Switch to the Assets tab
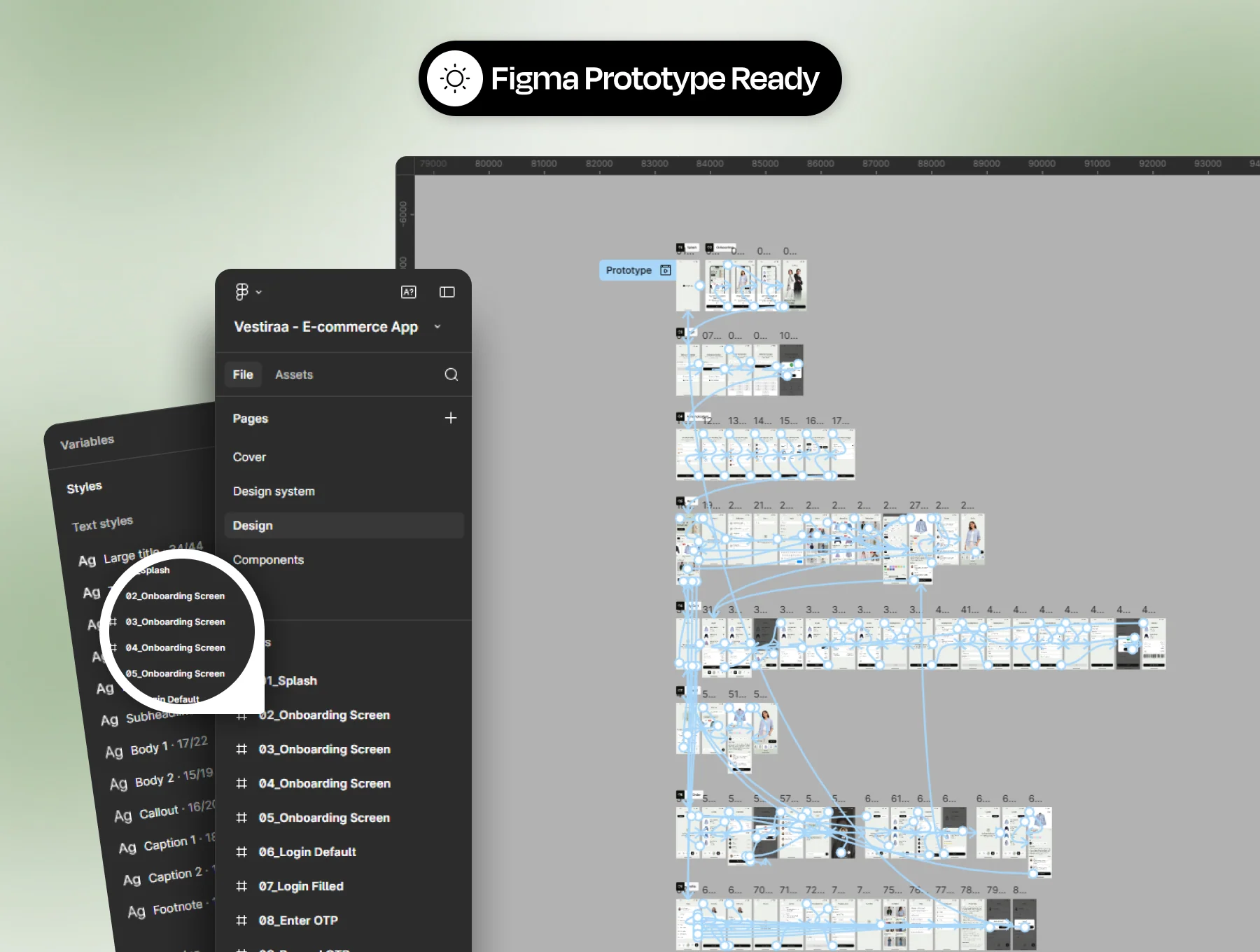1260x952 pixels. coord(294,374)
